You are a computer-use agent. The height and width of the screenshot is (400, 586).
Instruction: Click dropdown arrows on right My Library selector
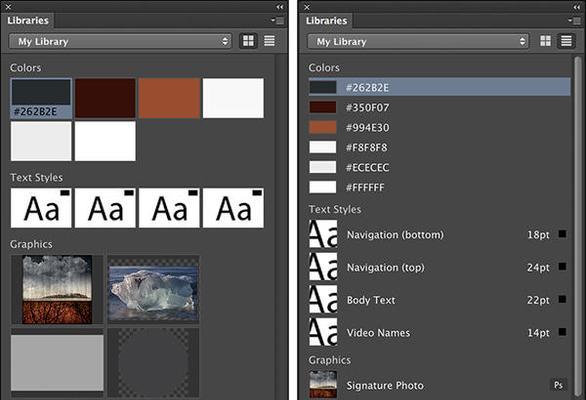tap(522, 41)
